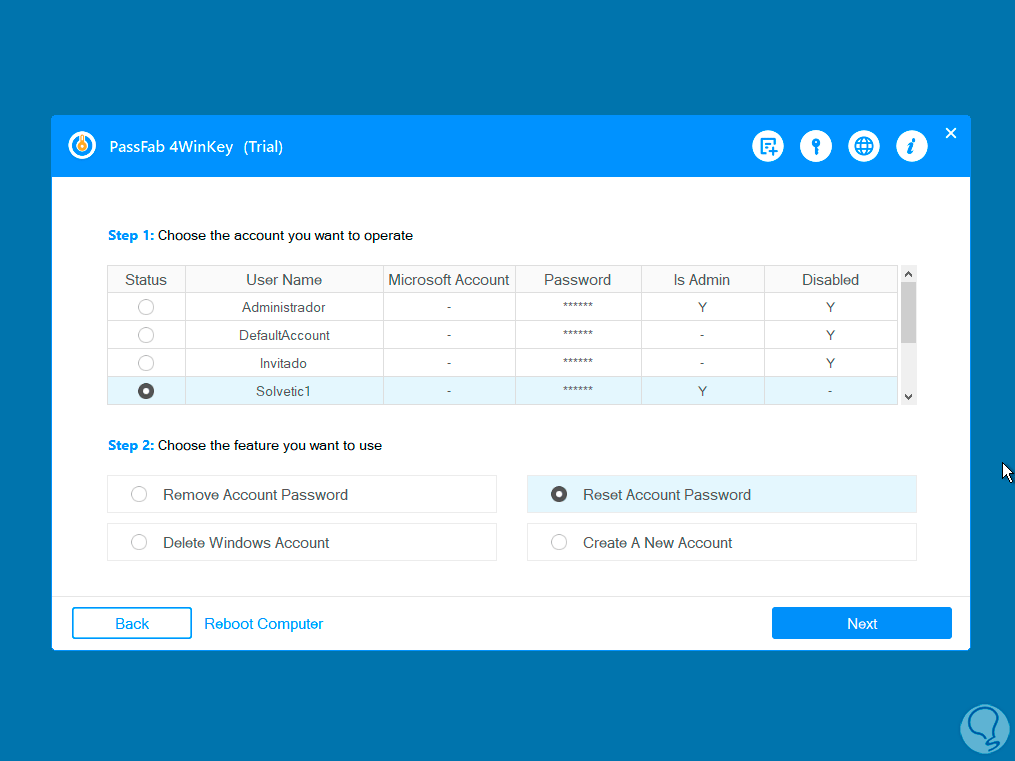The height and width of the screenshot is (761, 1015).
Task: Click the password cell in Administrador row
Action: tap(578, 307)
